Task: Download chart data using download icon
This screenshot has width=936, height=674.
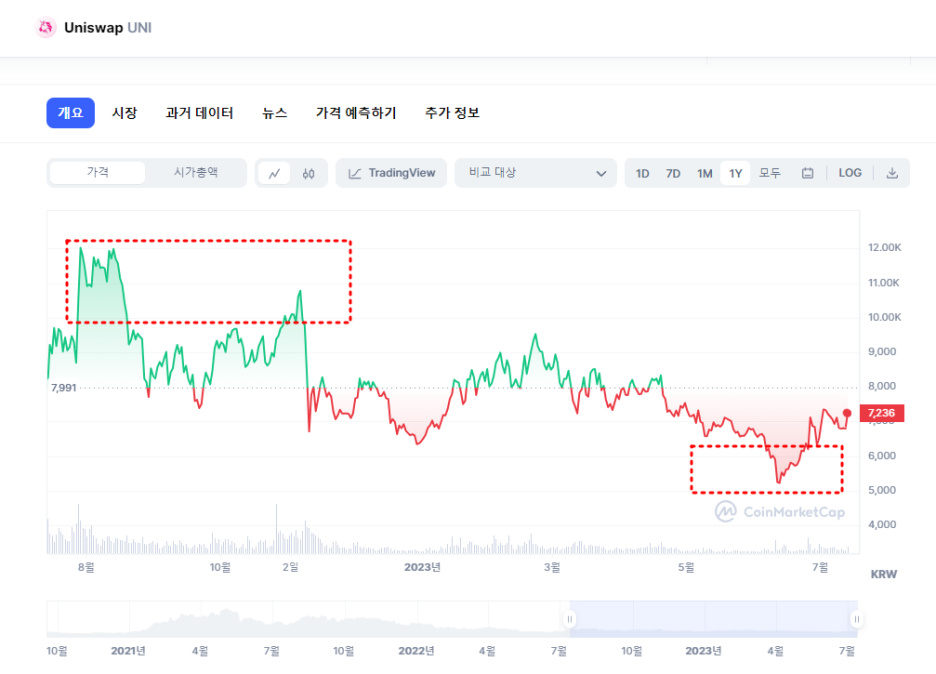Action: point(892,173)
